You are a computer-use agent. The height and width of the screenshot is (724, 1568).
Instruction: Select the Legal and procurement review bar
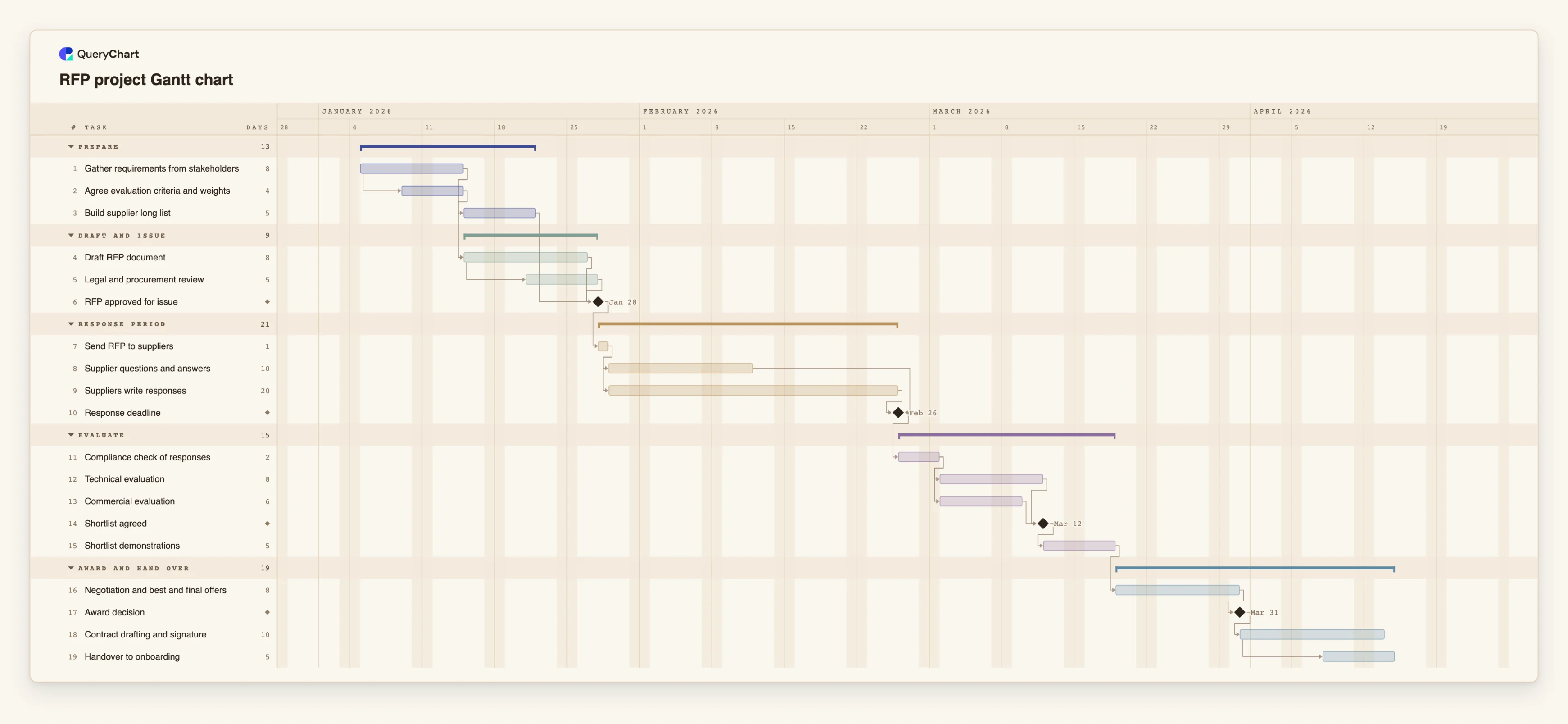[562, 279]
